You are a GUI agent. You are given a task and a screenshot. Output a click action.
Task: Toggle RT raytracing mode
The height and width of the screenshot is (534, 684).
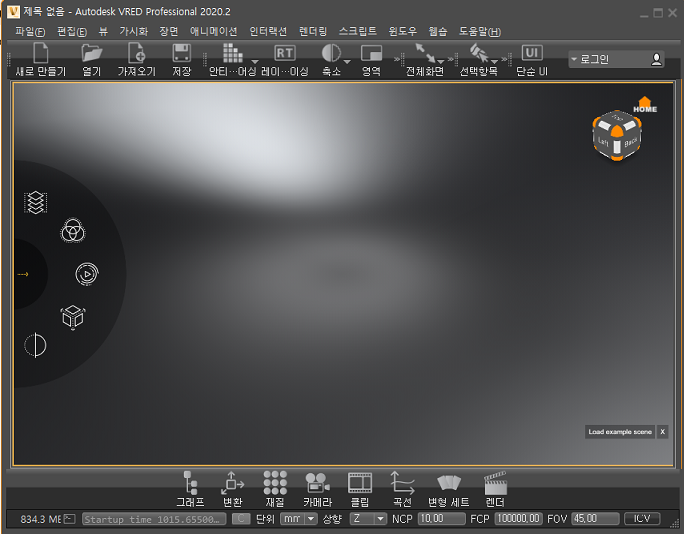tap(285, 53)
